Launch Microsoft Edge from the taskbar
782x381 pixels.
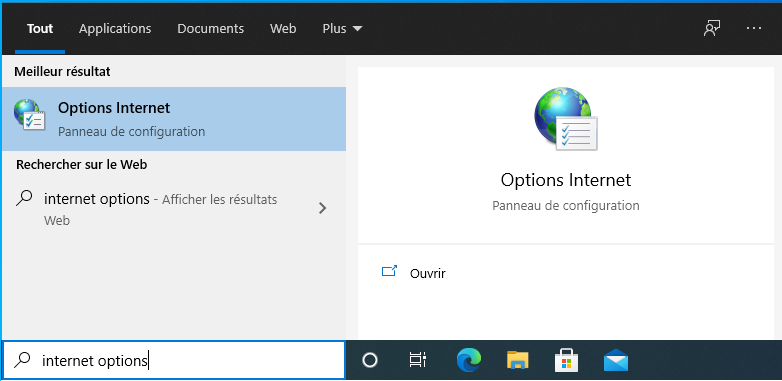469,360
